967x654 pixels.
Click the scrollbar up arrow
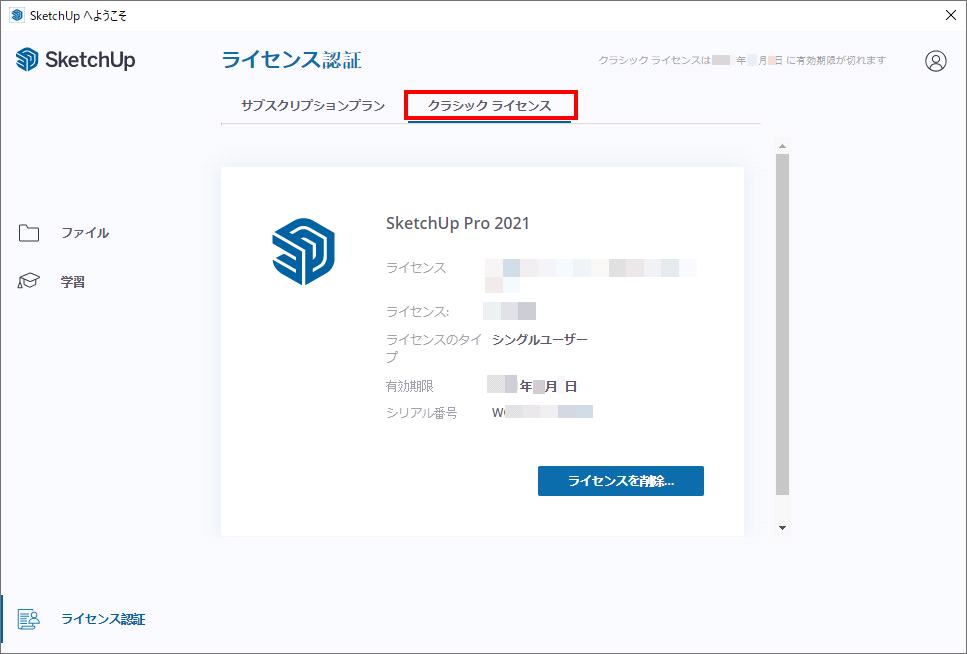pyautogui.click(x=782, y=146)
